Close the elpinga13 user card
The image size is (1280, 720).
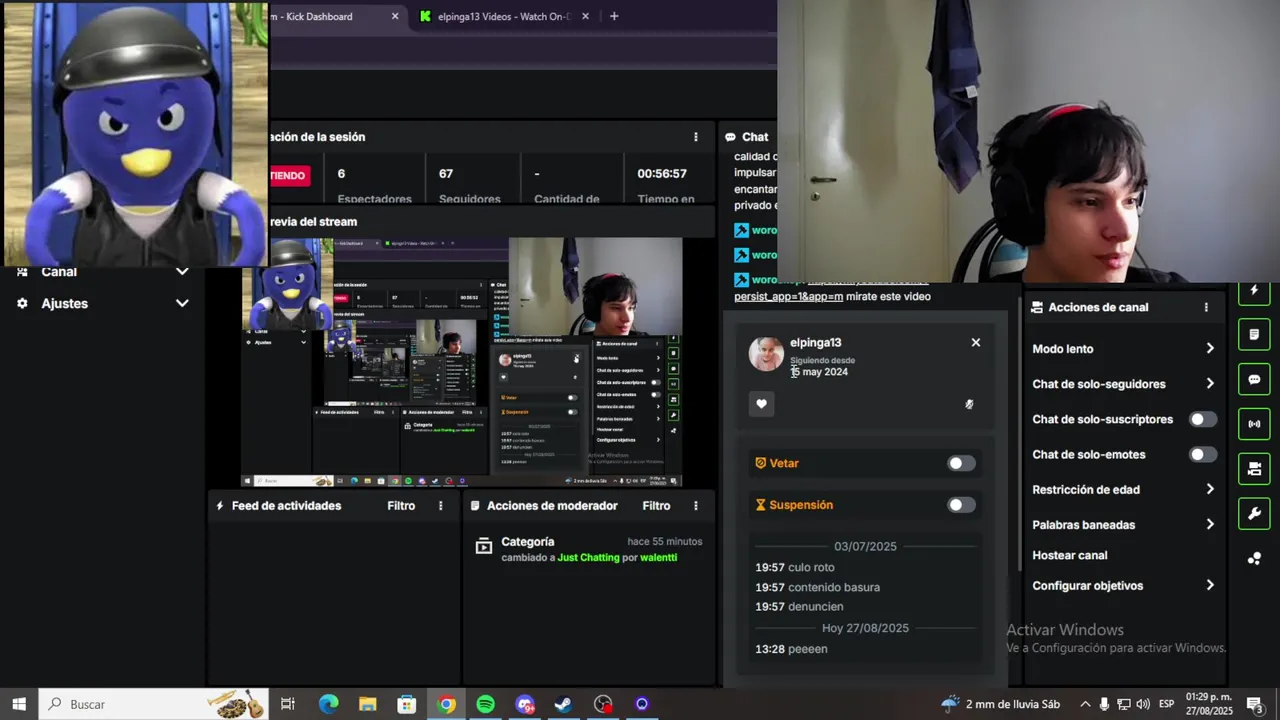[x=976, y=342]
